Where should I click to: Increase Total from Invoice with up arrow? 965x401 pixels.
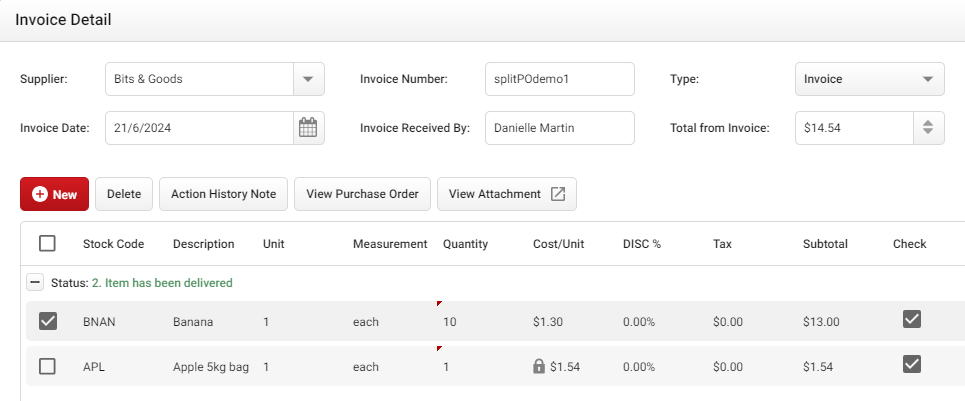[x=928, y=123]
